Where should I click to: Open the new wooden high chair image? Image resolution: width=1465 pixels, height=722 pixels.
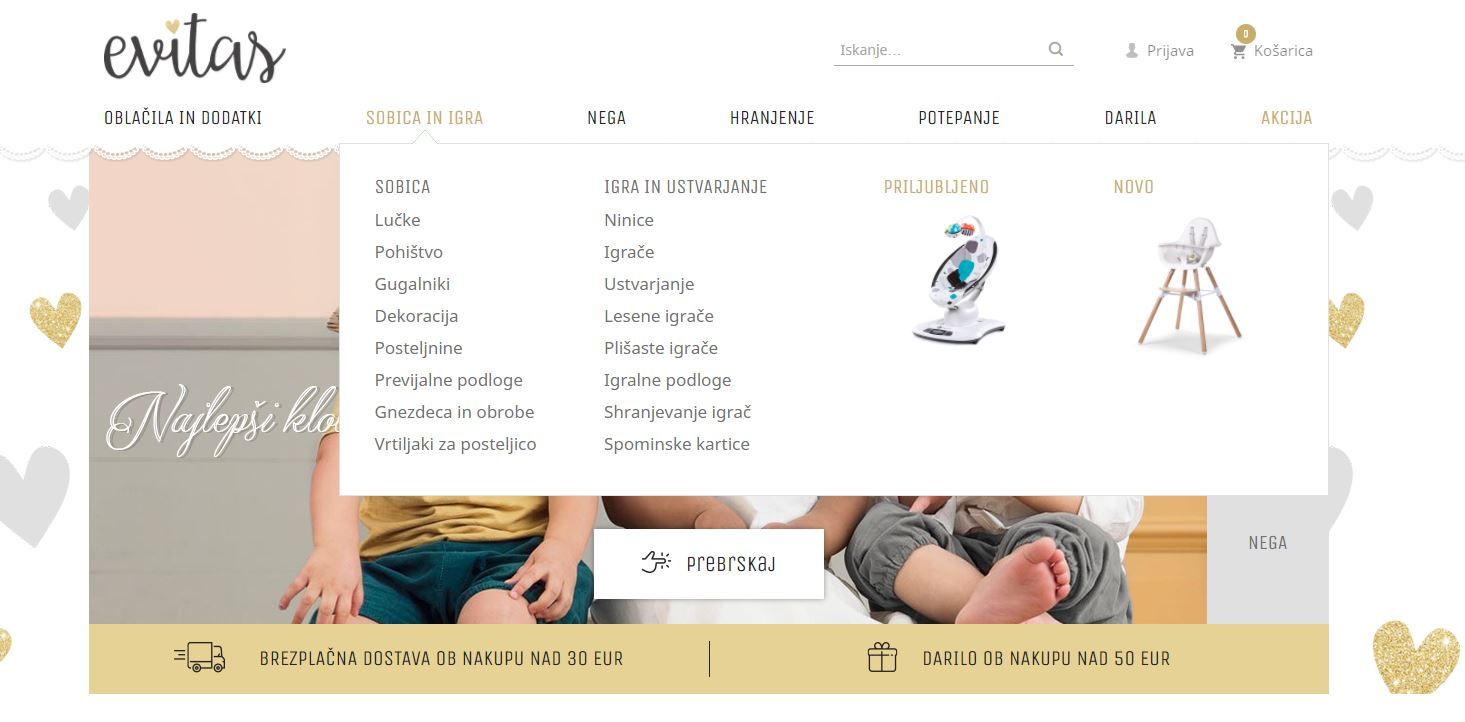(x=1189, y=283)
